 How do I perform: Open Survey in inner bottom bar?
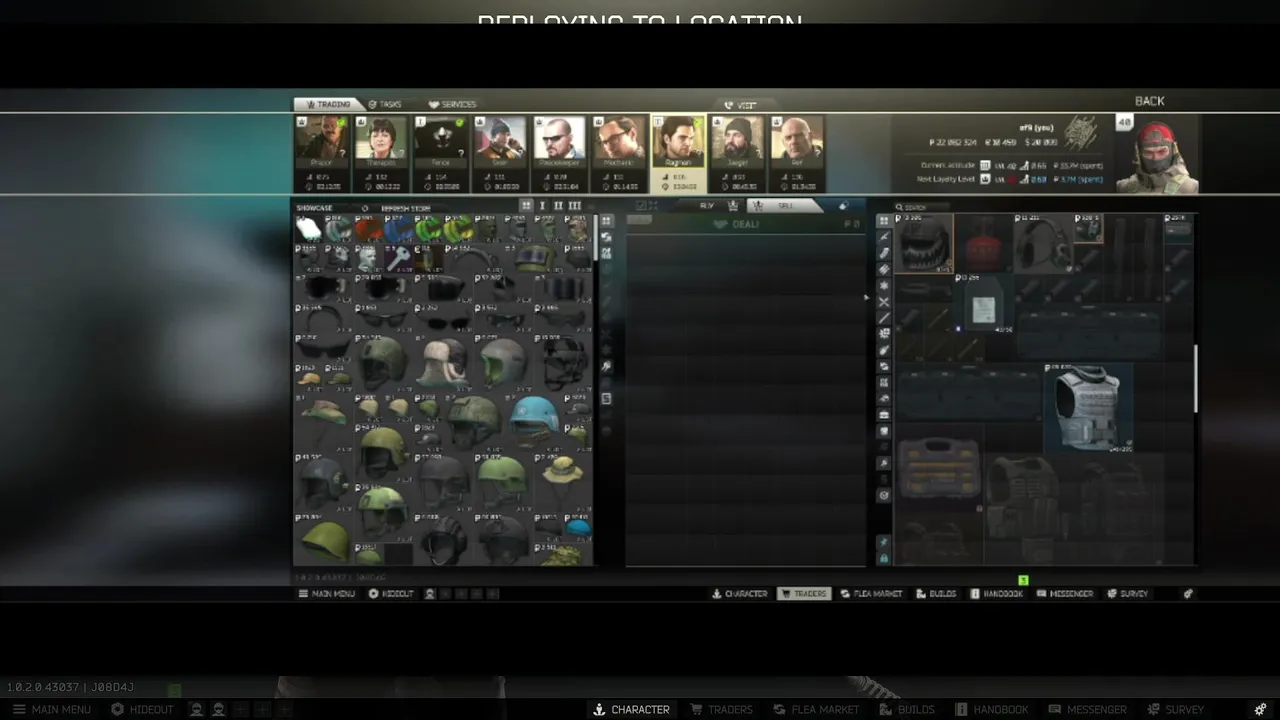click(x=1127, y=594)
